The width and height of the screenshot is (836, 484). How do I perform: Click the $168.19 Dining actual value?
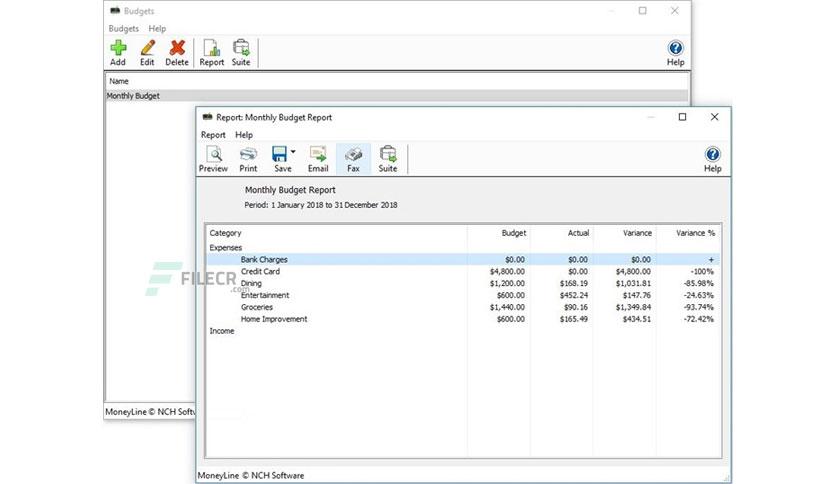(x=574, y=284)
